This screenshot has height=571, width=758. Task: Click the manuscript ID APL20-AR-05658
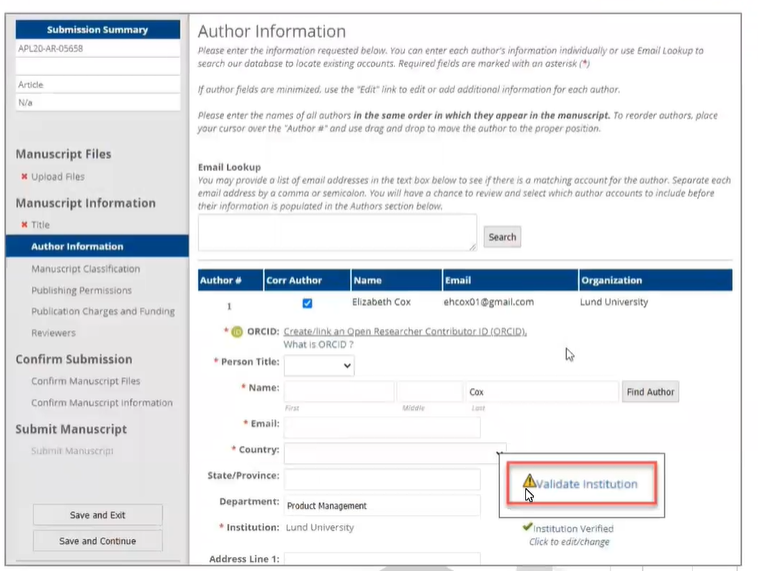(x=98, y=48)
